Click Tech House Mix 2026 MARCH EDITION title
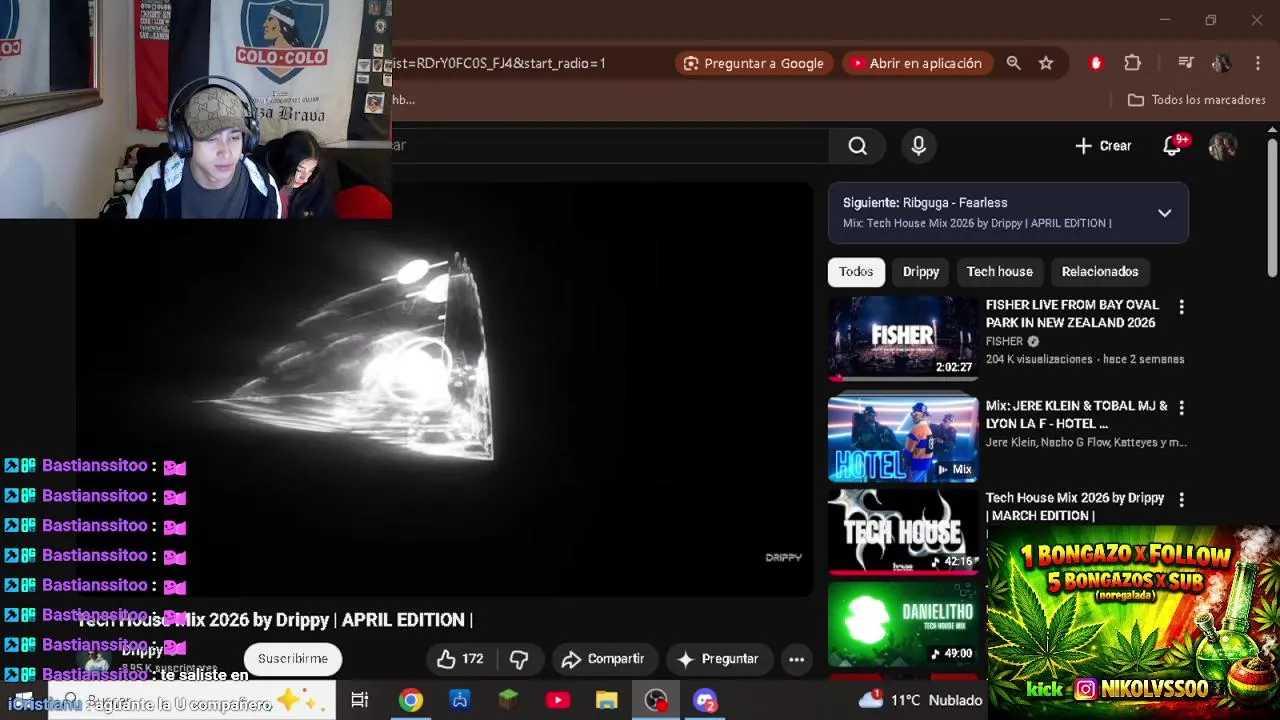The width and height of the screenshot is (1280, 720). pos(1075,507)
